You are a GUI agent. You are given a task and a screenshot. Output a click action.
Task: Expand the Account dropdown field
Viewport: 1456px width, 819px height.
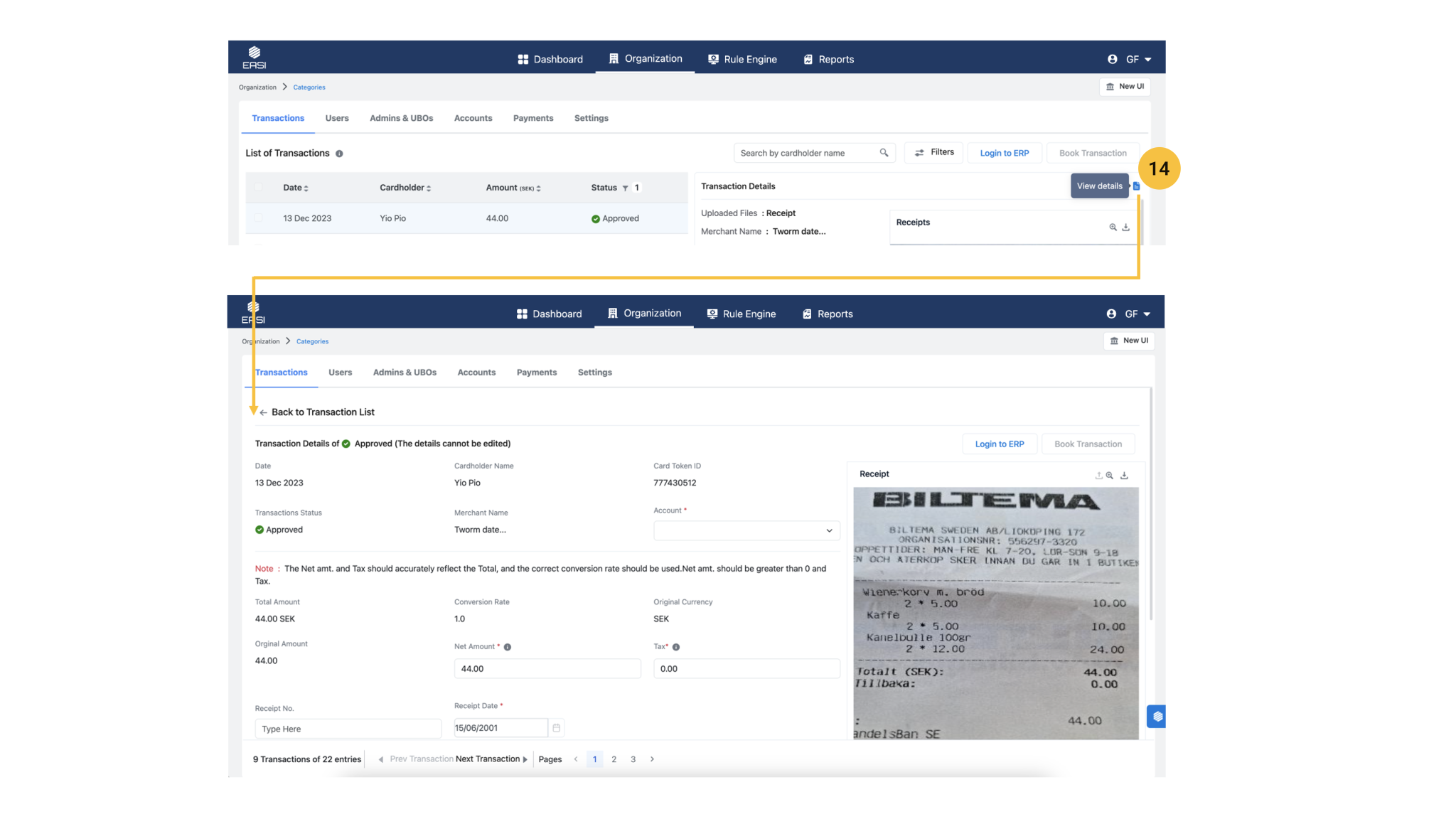coord(746,530)
